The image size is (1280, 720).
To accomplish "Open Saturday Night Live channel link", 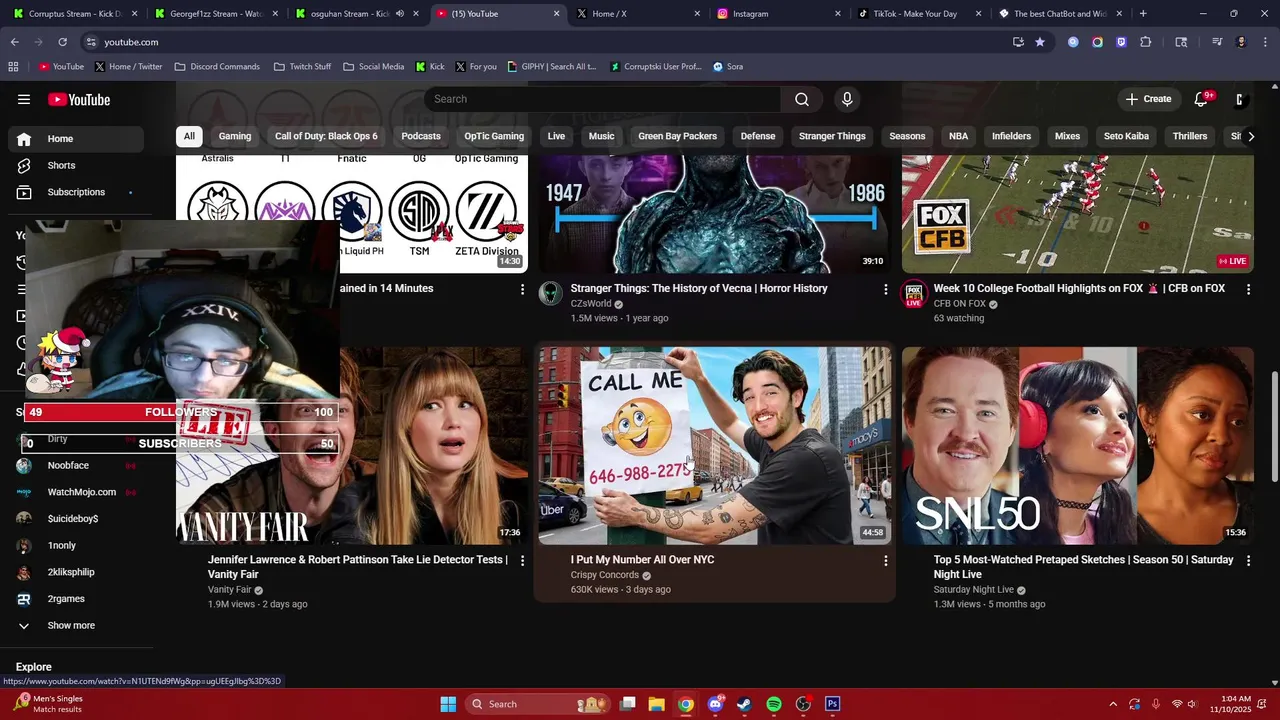I will point(974,590).
